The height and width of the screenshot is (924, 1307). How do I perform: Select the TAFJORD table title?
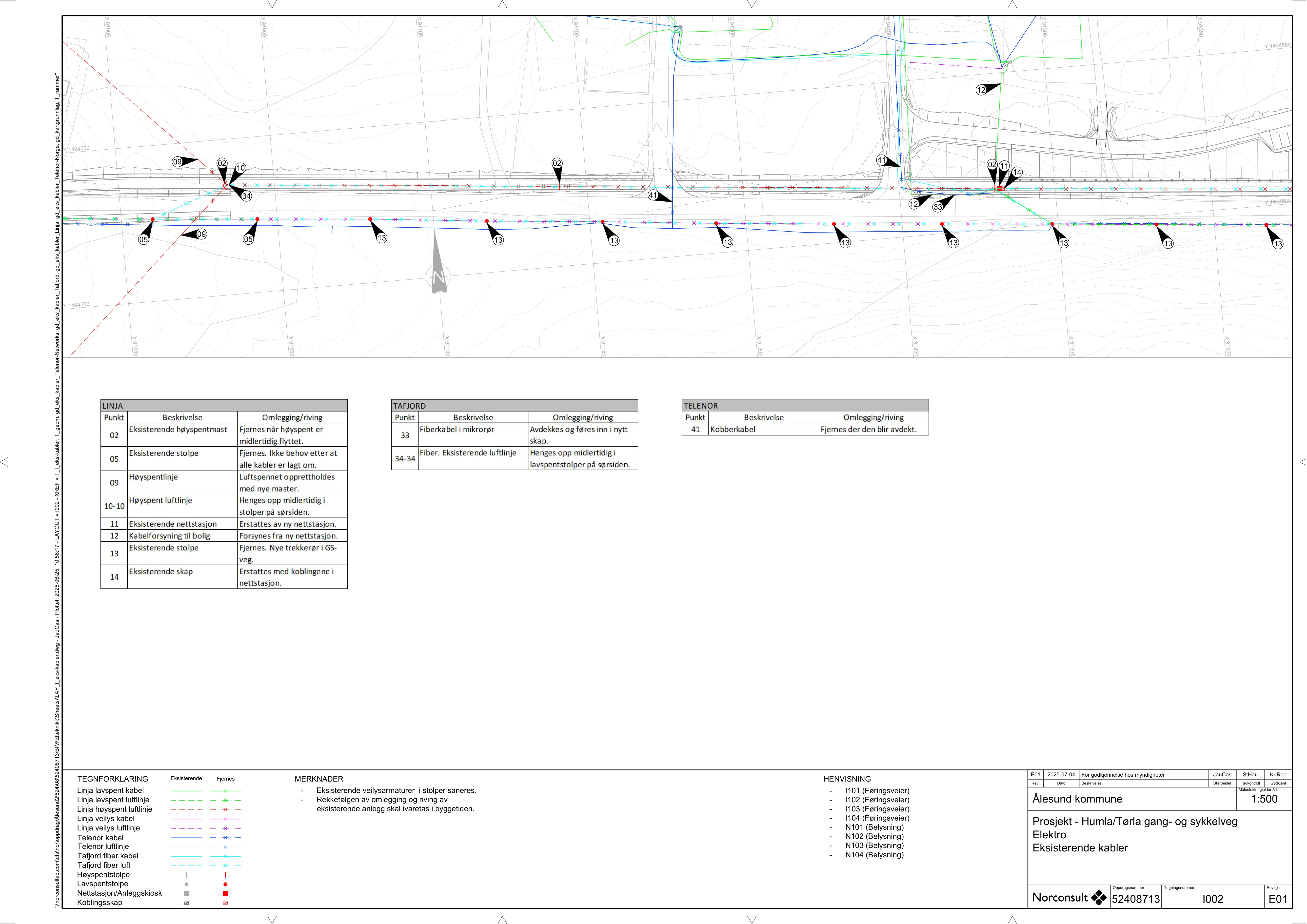point(409,406)
